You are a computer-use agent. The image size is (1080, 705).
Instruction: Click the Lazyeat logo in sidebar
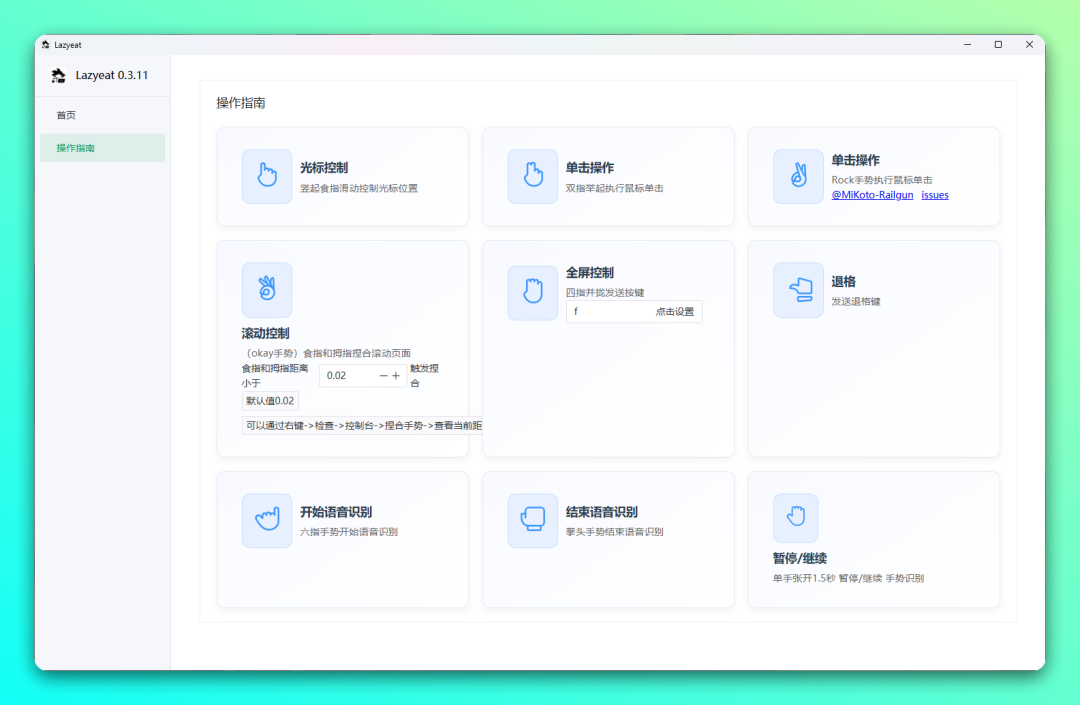tap(58, 76)
